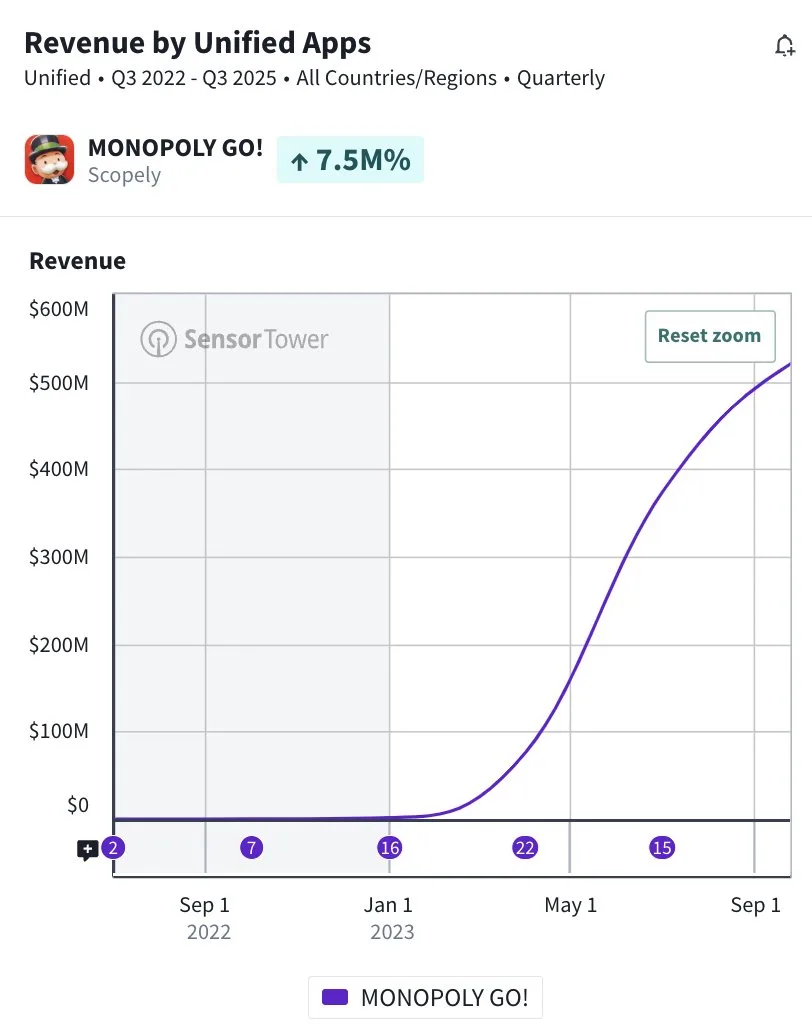Click the up arrow in growth badge
This screenshot has width=812, height=1024.
pyautogui.click(x=298, y=161)
